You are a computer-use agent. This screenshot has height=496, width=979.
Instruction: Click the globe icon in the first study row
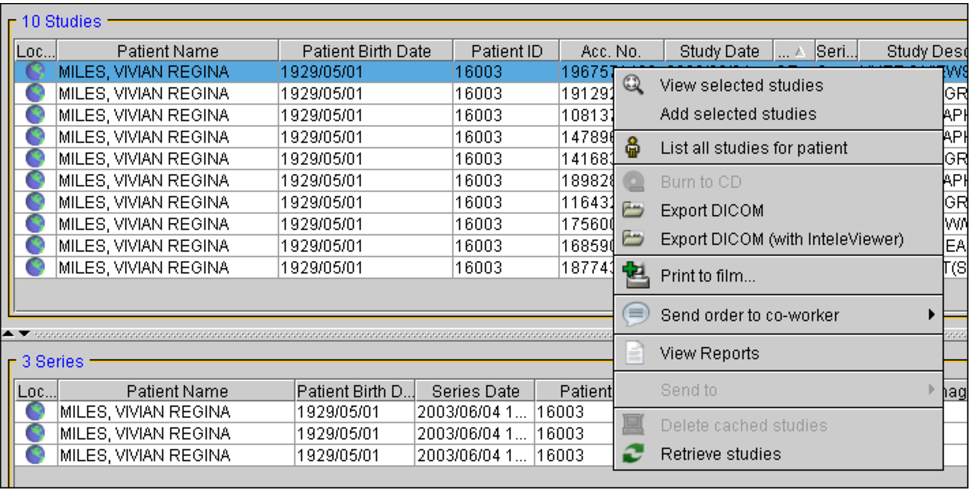point(35,72)
